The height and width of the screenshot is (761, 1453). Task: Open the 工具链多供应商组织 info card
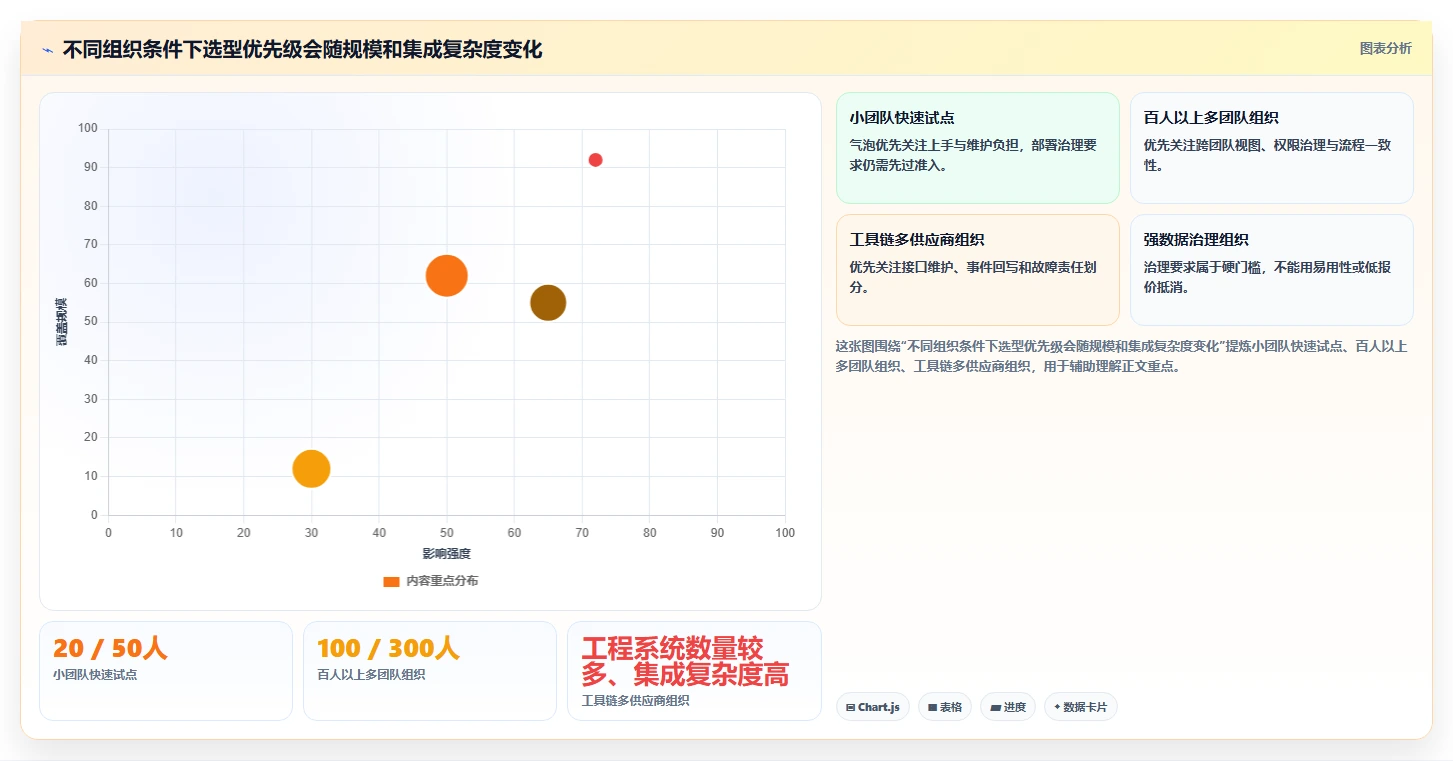[x=977, y=270]
